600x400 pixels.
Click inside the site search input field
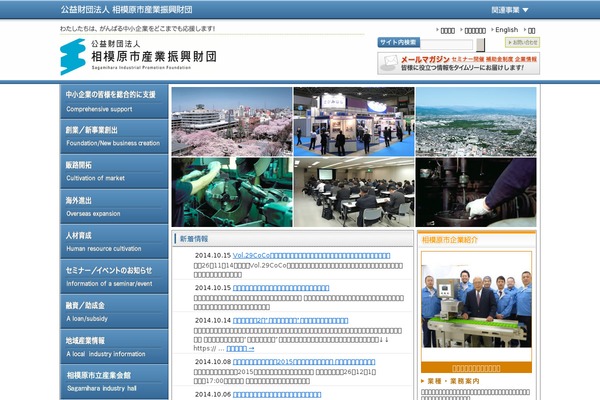coord(447,44)
